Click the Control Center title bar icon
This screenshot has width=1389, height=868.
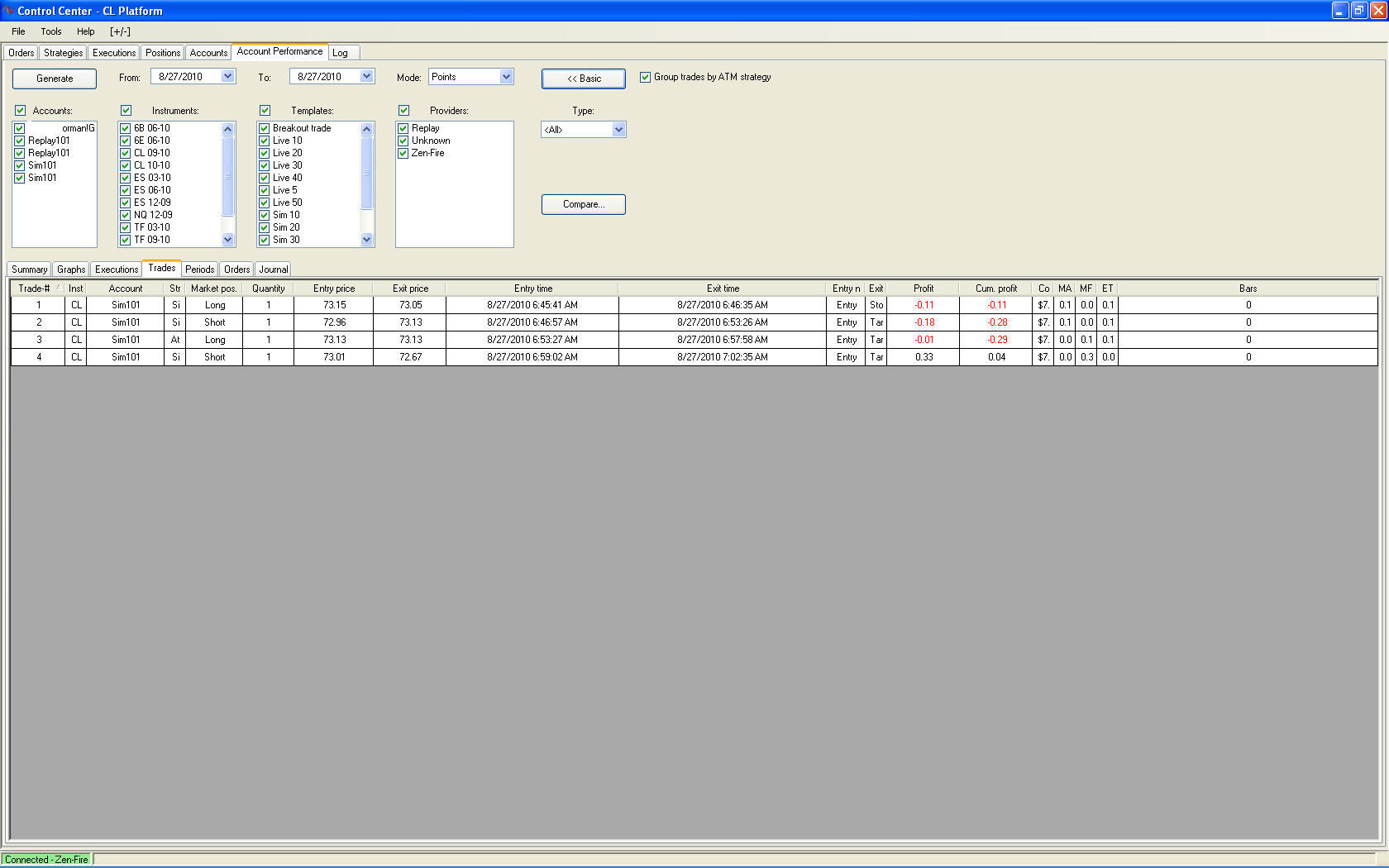point(8,11)
